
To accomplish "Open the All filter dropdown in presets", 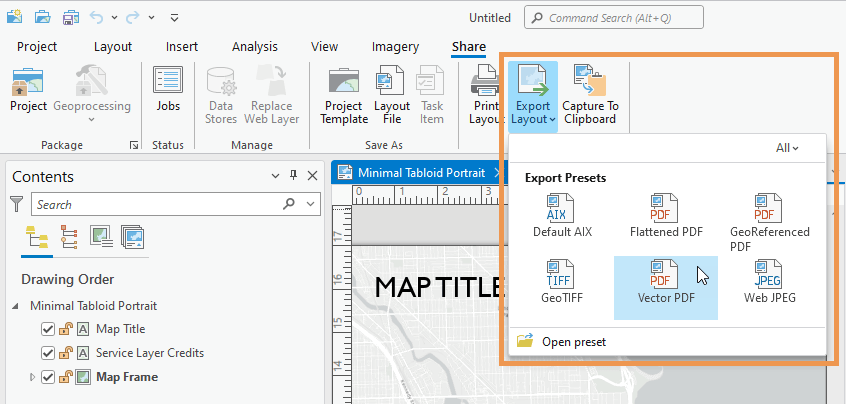I will 787,148.
